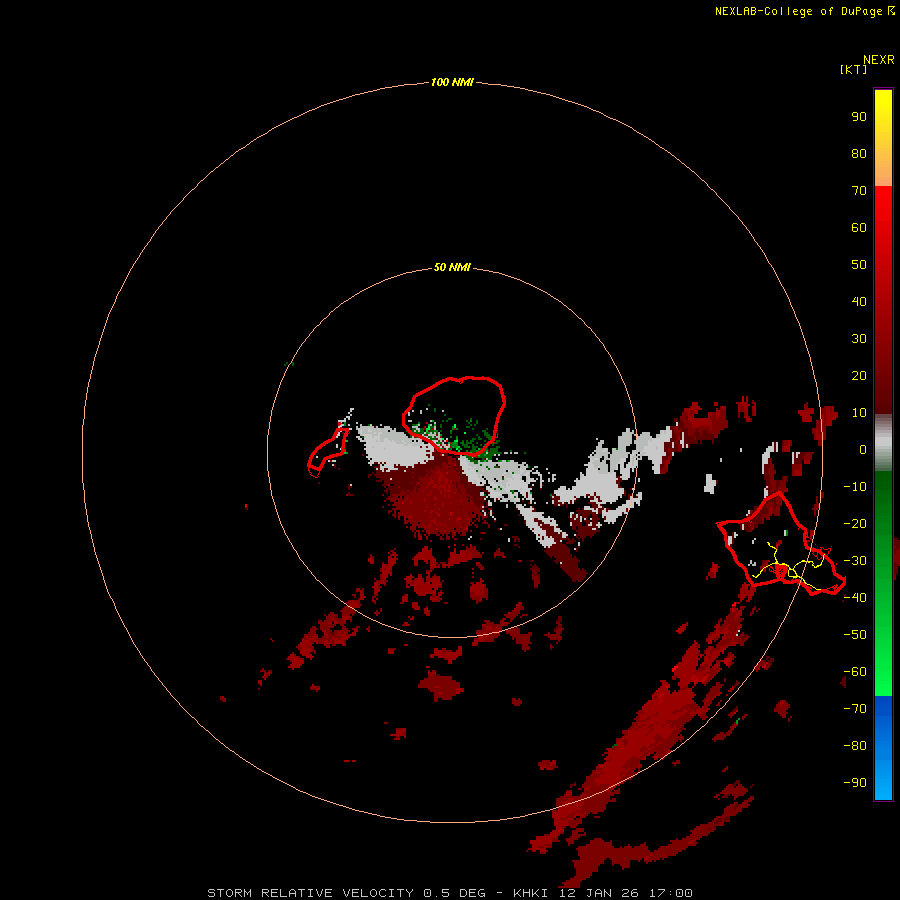Select the 60 knot scale label

859,227
